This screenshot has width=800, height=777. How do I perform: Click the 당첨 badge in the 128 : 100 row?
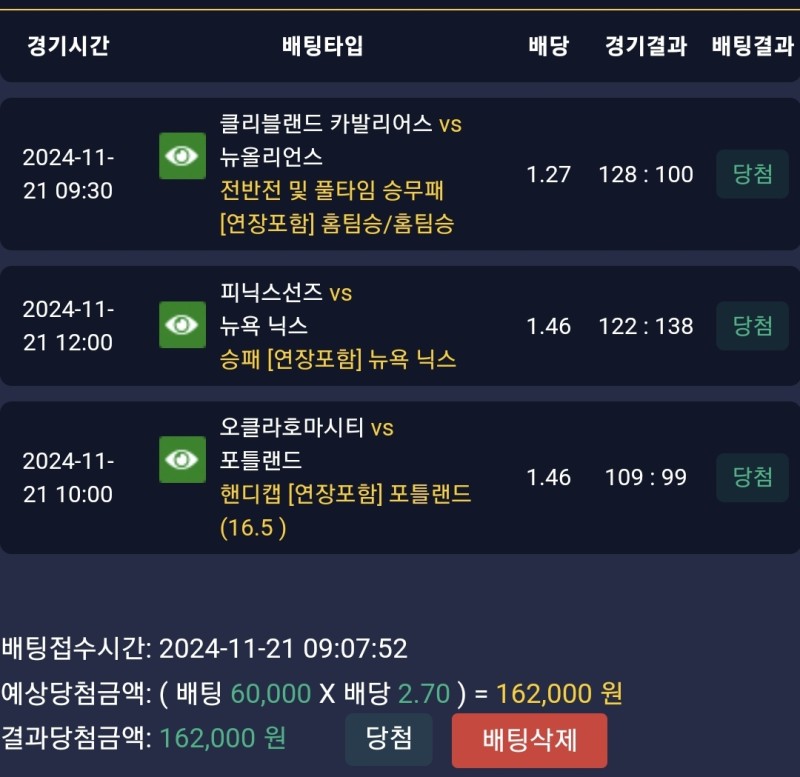pyautogui.click(x=753, y=174)
